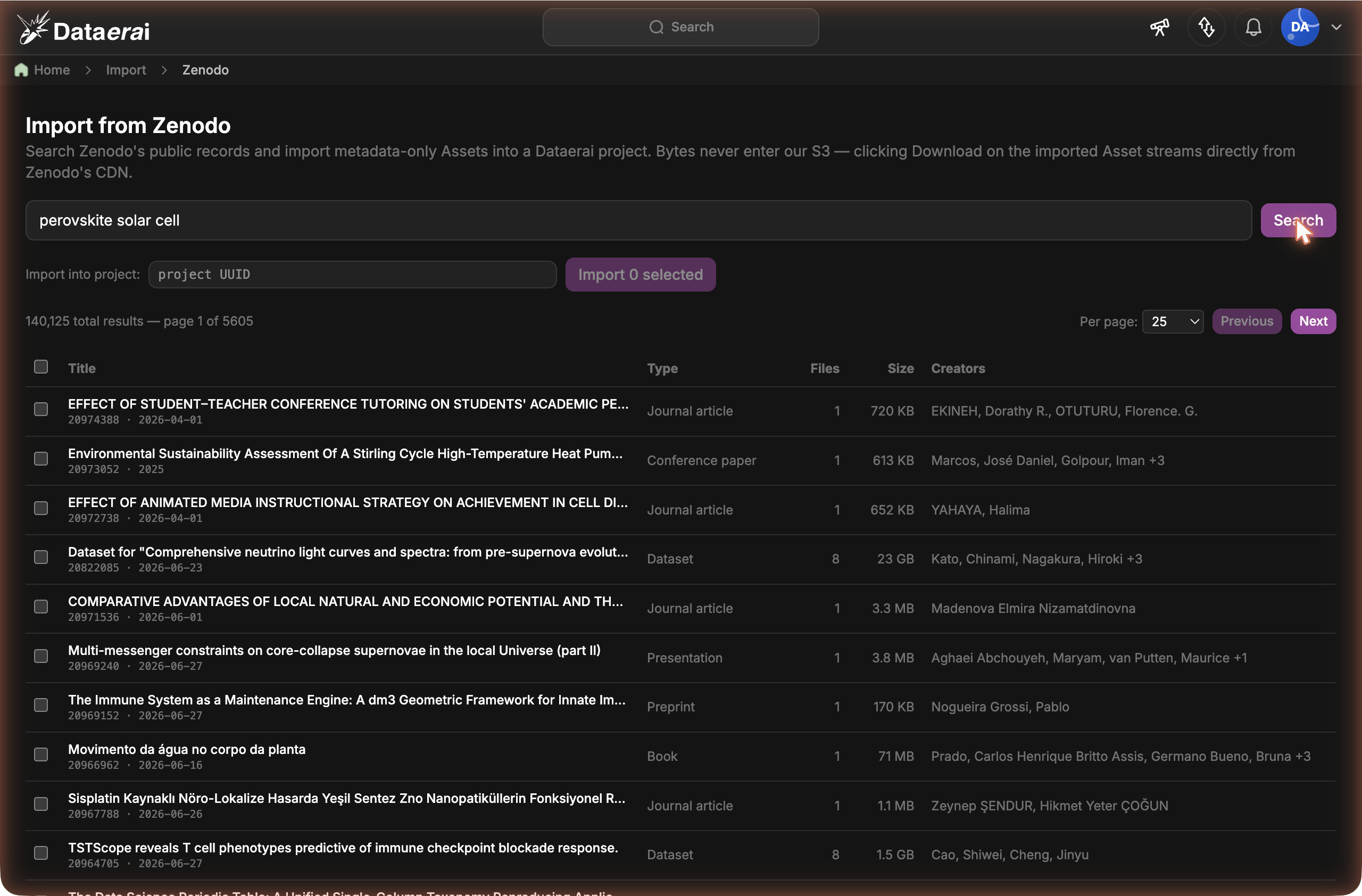
Task: Expand the user account menu chevron
Action: click(1337, 27)
